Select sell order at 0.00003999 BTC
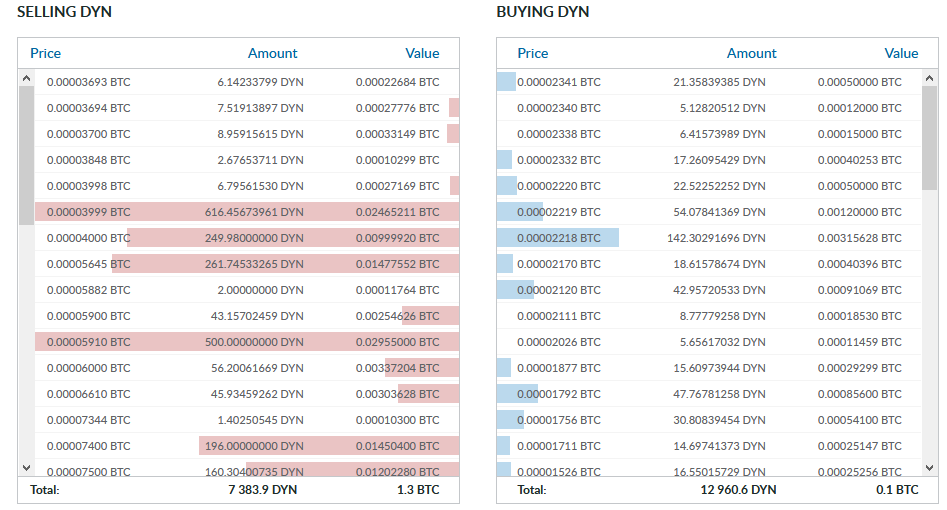The width and height of the screenshot is (947, 510). coord(247,212)
